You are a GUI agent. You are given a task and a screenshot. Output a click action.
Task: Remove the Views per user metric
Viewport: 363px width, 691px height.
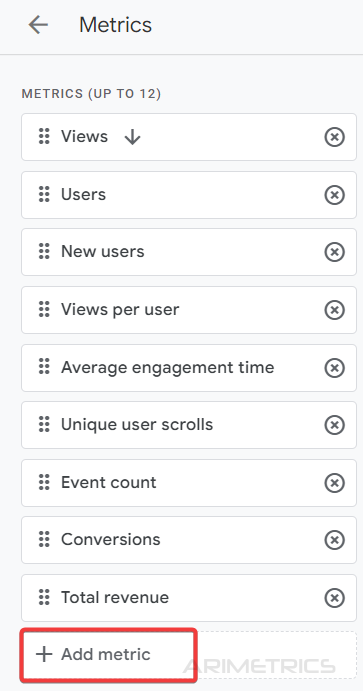coord(334,310)
